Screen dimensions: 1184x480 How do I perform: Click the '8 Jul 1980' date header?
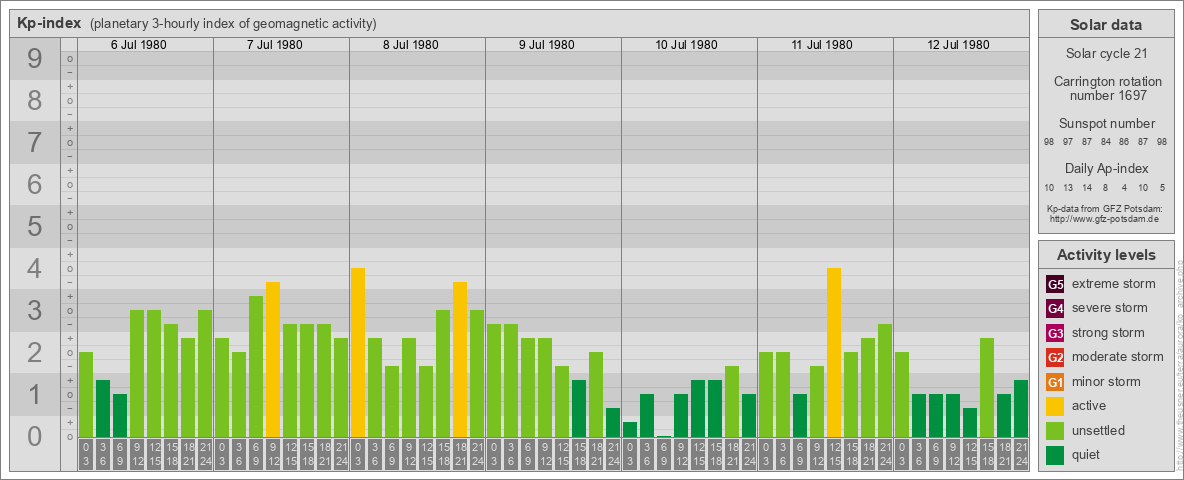(411, 45)
